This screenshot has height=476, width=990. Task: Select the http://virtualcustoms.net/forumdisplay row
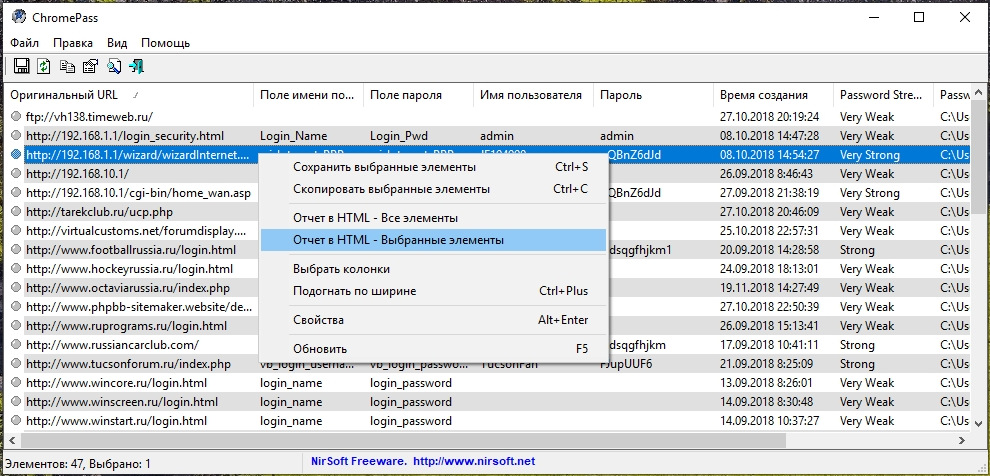click(x=487, y=230)
